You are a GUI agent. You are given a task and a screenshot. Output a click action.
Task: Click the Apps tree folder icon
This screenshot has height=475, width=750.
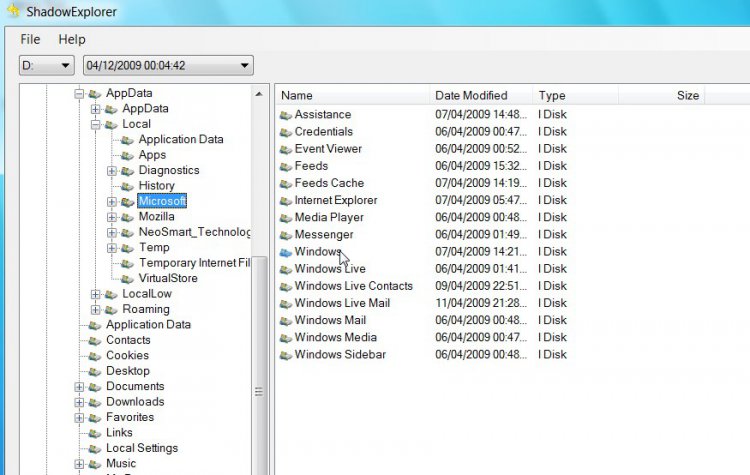127,155
